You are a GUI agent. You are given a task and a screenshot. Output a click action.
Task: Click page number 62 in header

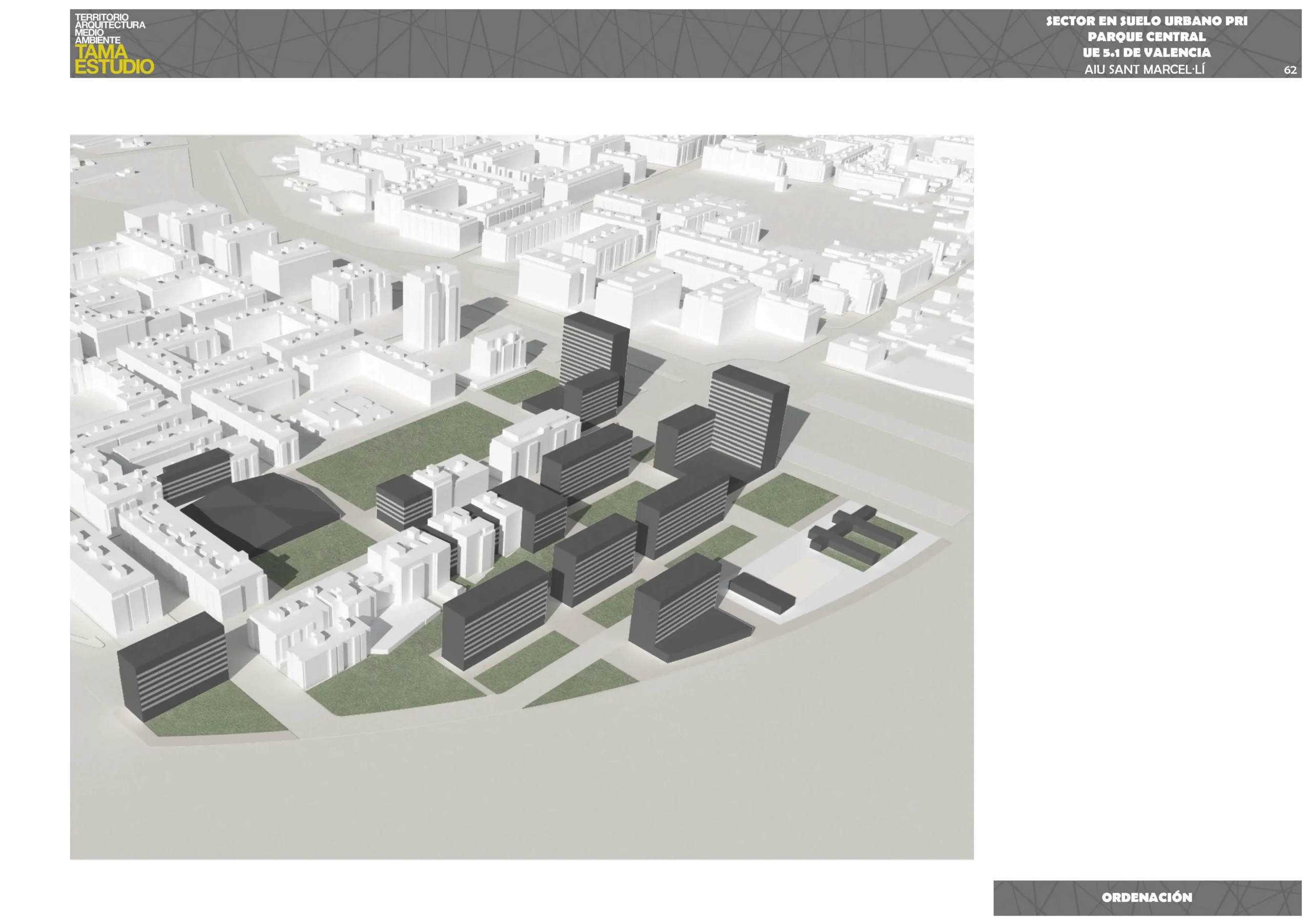point(1289,70)
